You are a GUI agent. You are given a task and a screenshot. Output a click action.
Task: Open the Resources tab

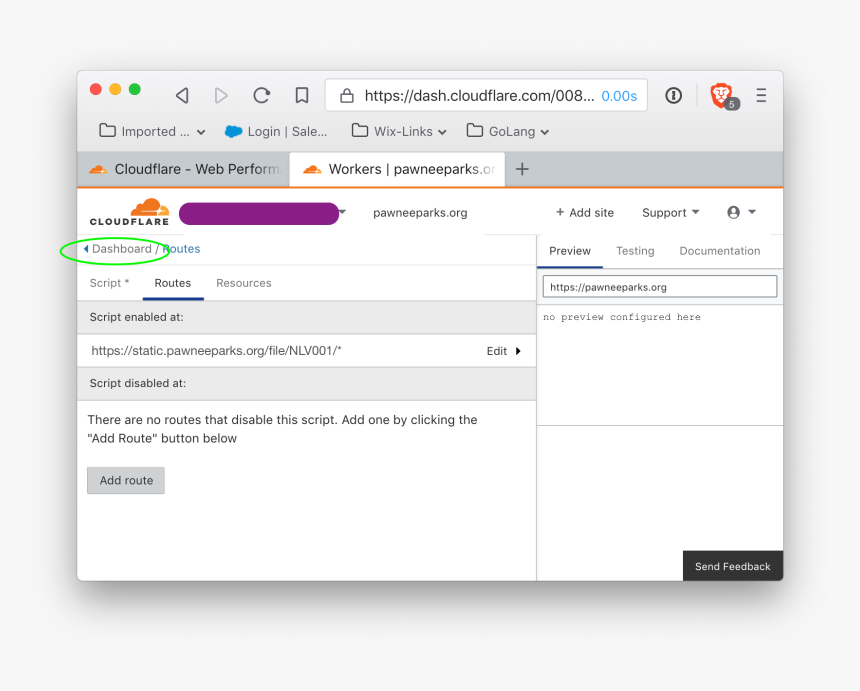point(244,283)
